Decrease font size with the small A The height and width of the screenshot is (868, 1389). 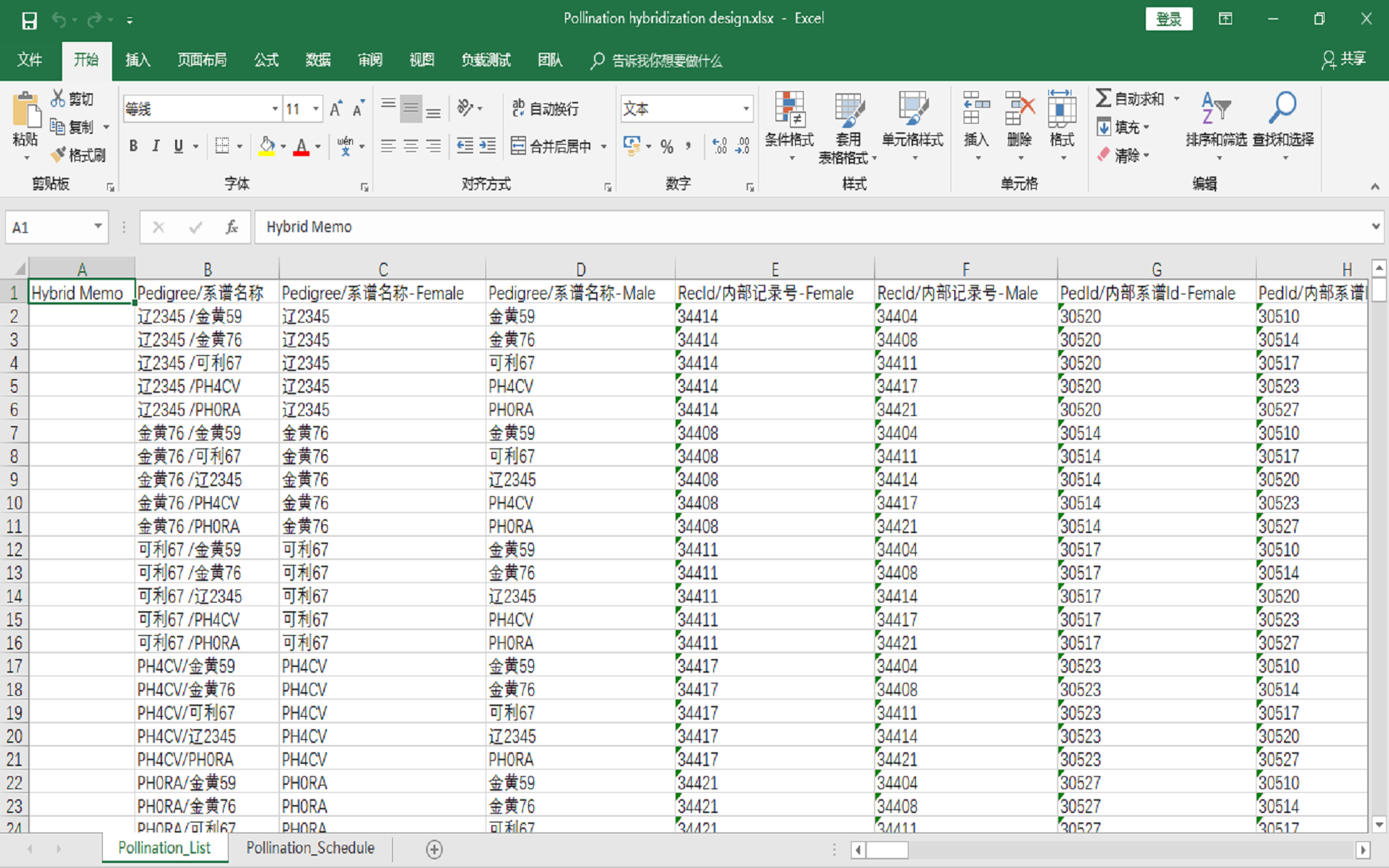click(358, 109)
